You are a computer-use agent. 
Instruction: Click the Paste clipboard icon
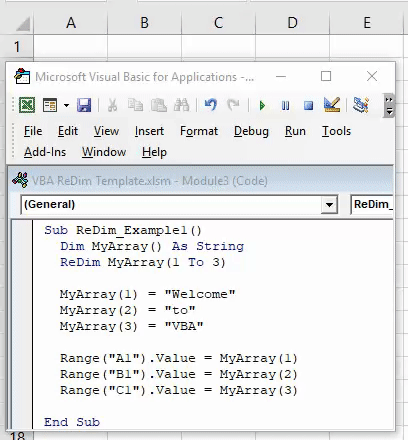[x=159, y=105]
